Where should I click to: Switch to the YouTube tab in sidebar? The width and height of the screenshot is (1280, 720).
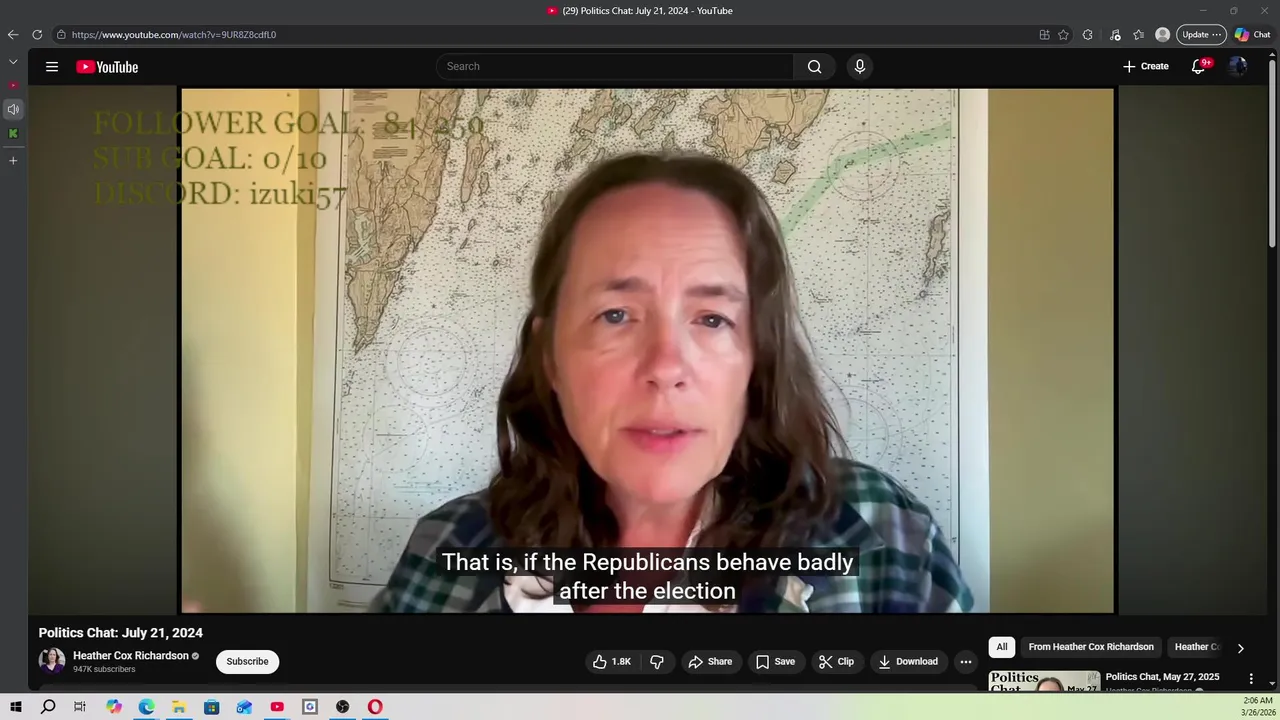[13, 85]
